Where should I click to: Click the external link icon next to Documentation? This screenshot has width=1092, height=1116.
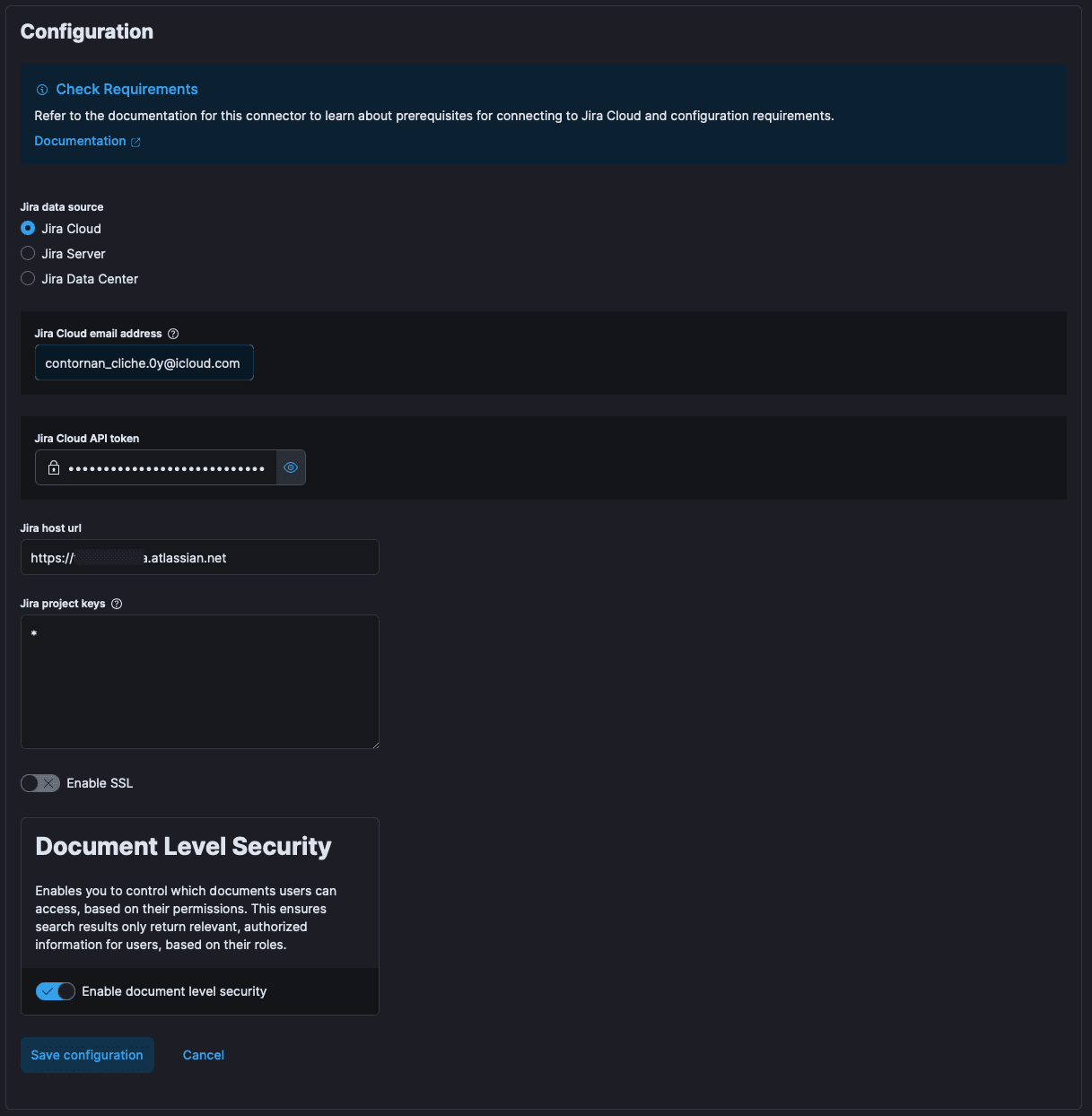[x=136, y=141]
